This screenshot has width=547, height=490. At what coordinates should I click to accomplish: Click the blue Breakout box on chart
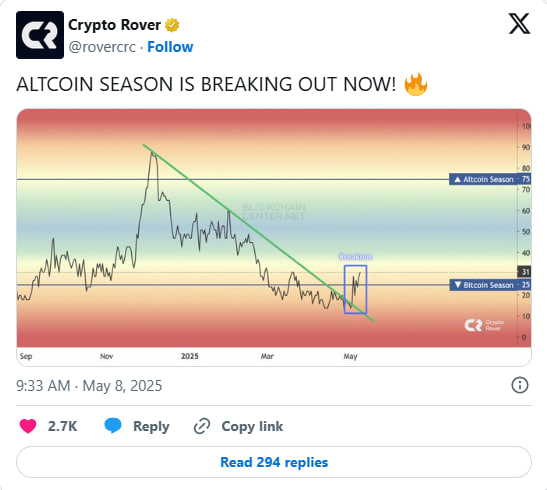[355, 289]
